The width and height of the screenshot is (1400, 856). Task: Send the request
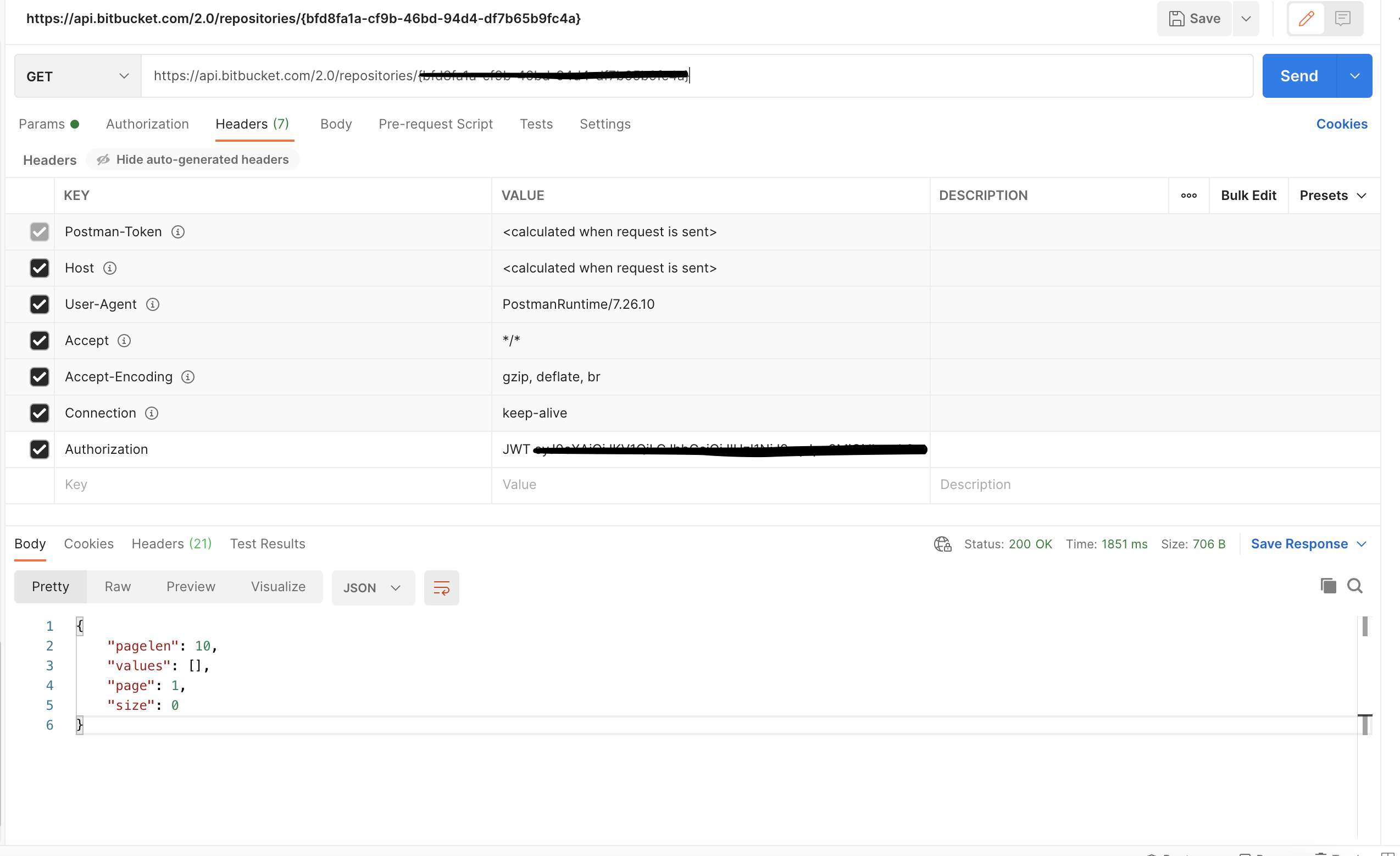pyautogui.click(x=1299, y=76)
